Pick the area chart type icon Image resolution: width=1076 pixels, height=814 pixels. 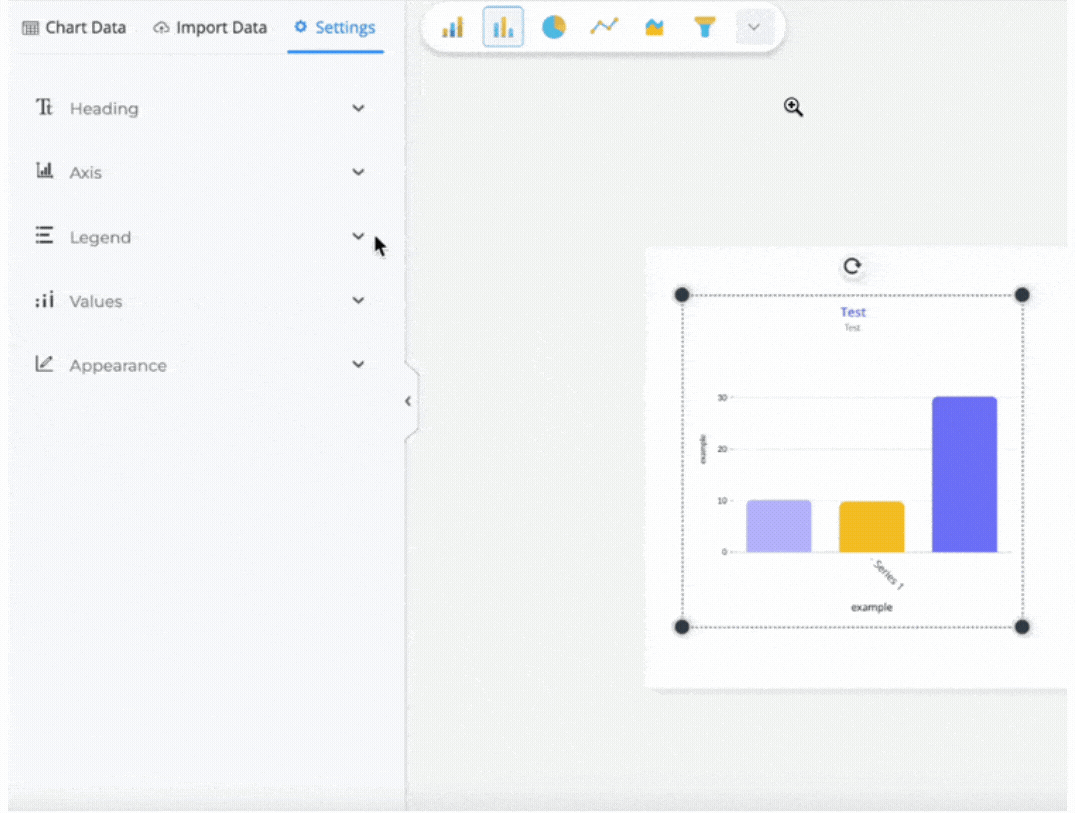(655, 27)
